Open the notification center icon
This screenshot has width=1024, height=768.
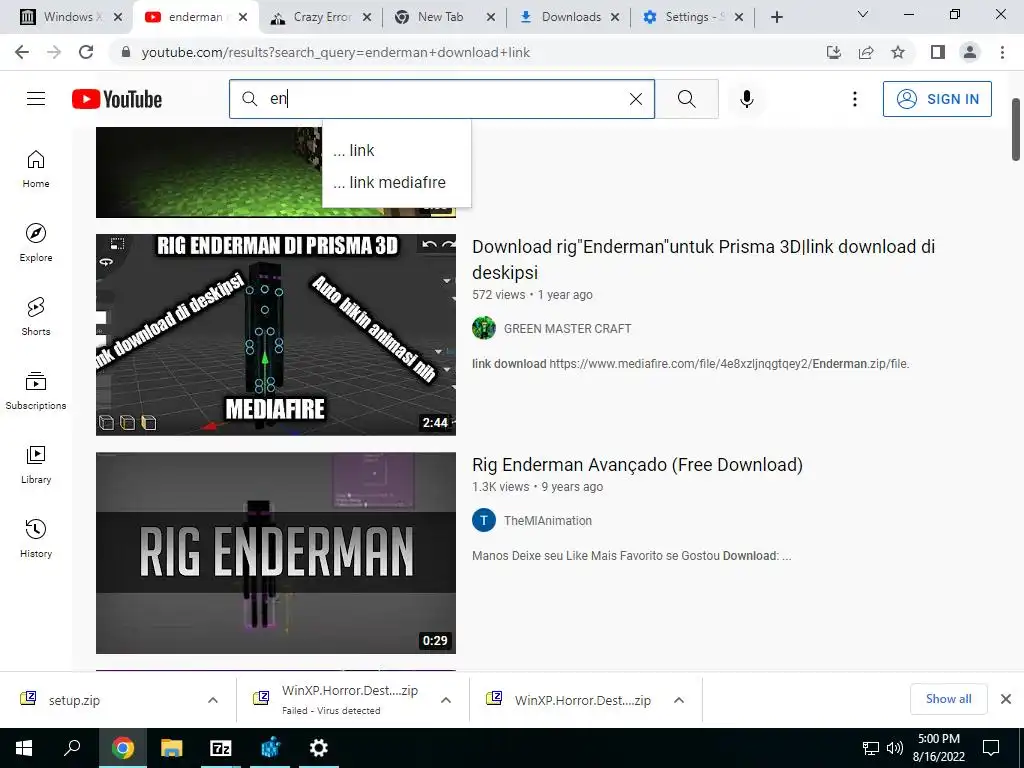[991, 748]
